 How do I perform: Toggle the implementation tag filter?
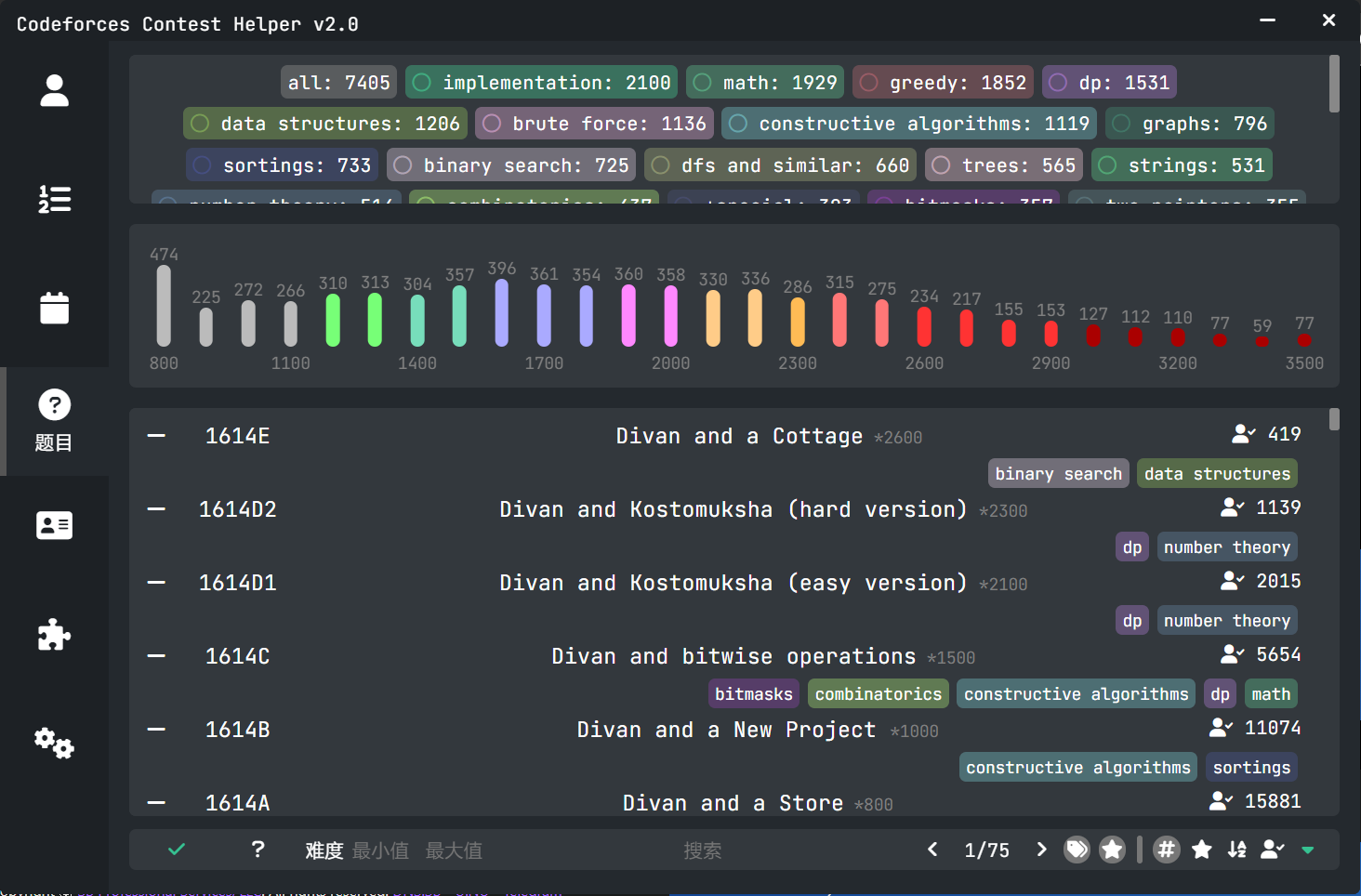coord(542,83)
